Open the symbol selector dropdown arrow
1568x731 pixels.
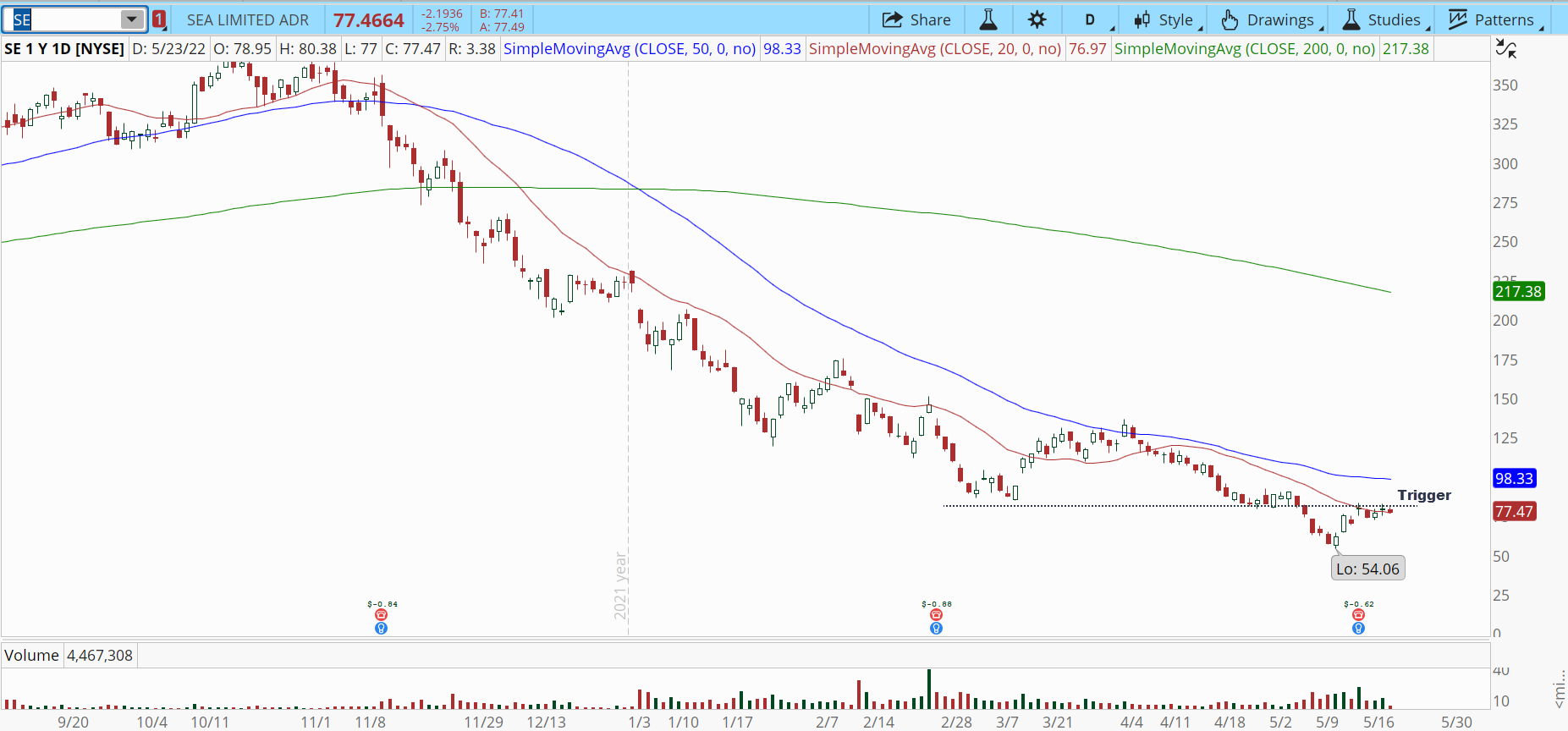tap(132, 19)
